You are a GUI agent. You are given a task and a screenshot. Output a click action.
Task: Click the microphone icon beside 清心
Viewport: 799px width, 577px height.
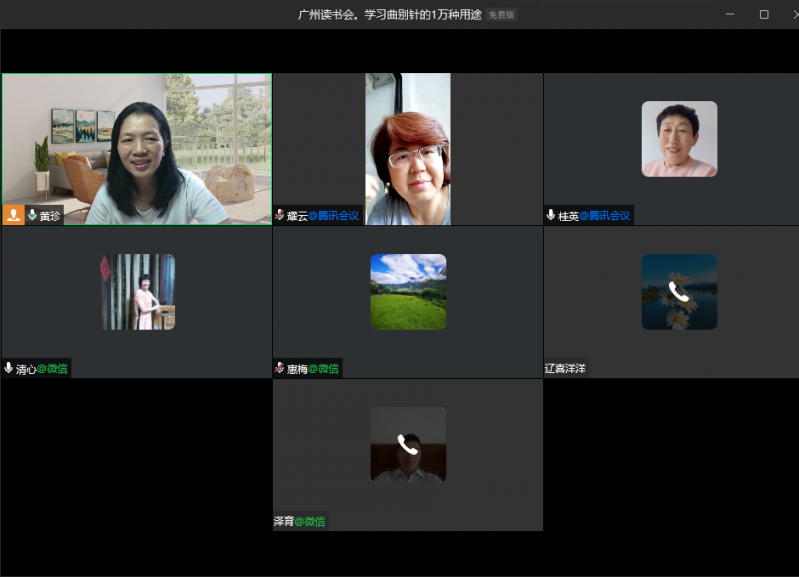[9, 368]
